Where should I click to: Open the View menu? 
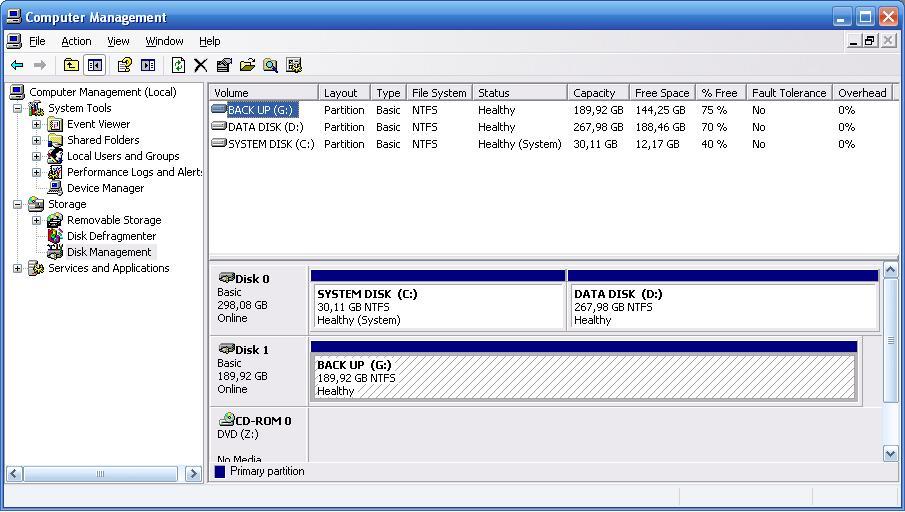click(118, 41)
